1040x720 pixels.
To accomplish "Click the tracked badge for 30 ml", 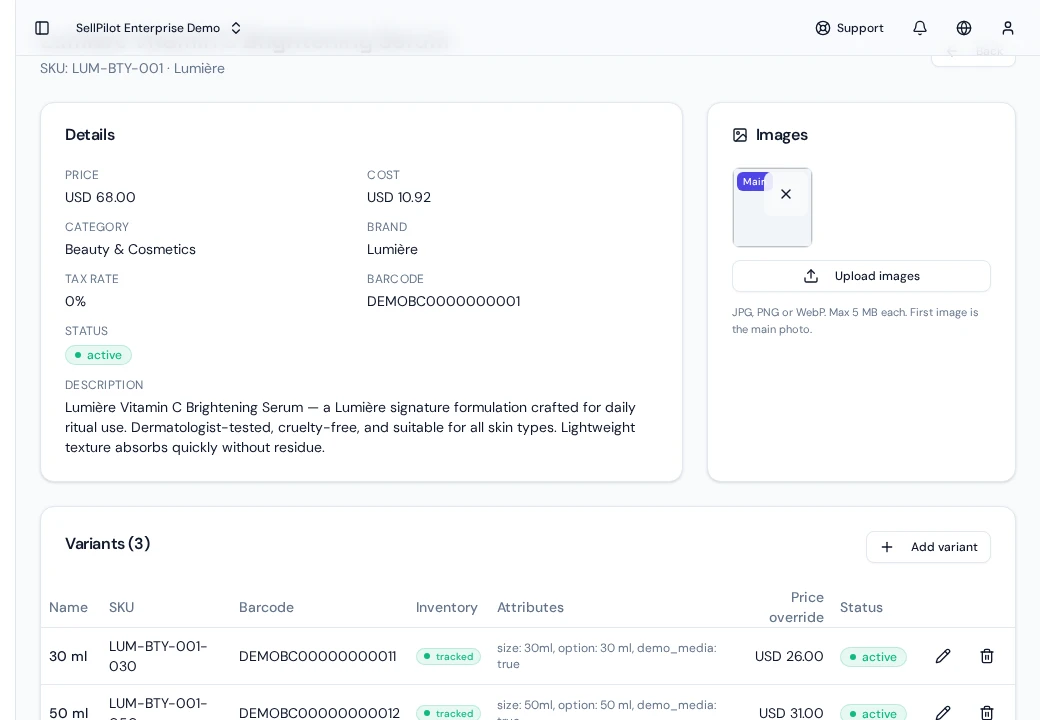I will (x=448, y=656).
